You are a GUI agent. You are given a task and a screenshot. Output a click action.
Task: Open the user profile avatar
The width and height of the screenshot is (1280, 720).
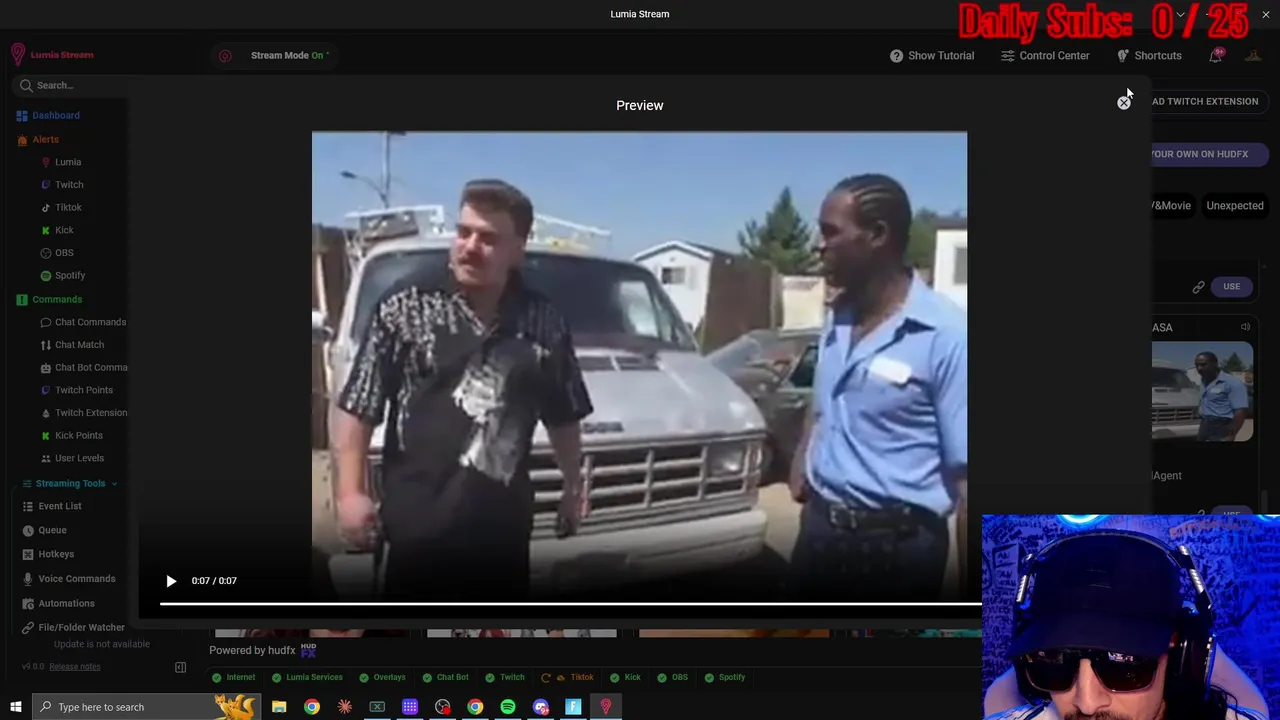1253,55
